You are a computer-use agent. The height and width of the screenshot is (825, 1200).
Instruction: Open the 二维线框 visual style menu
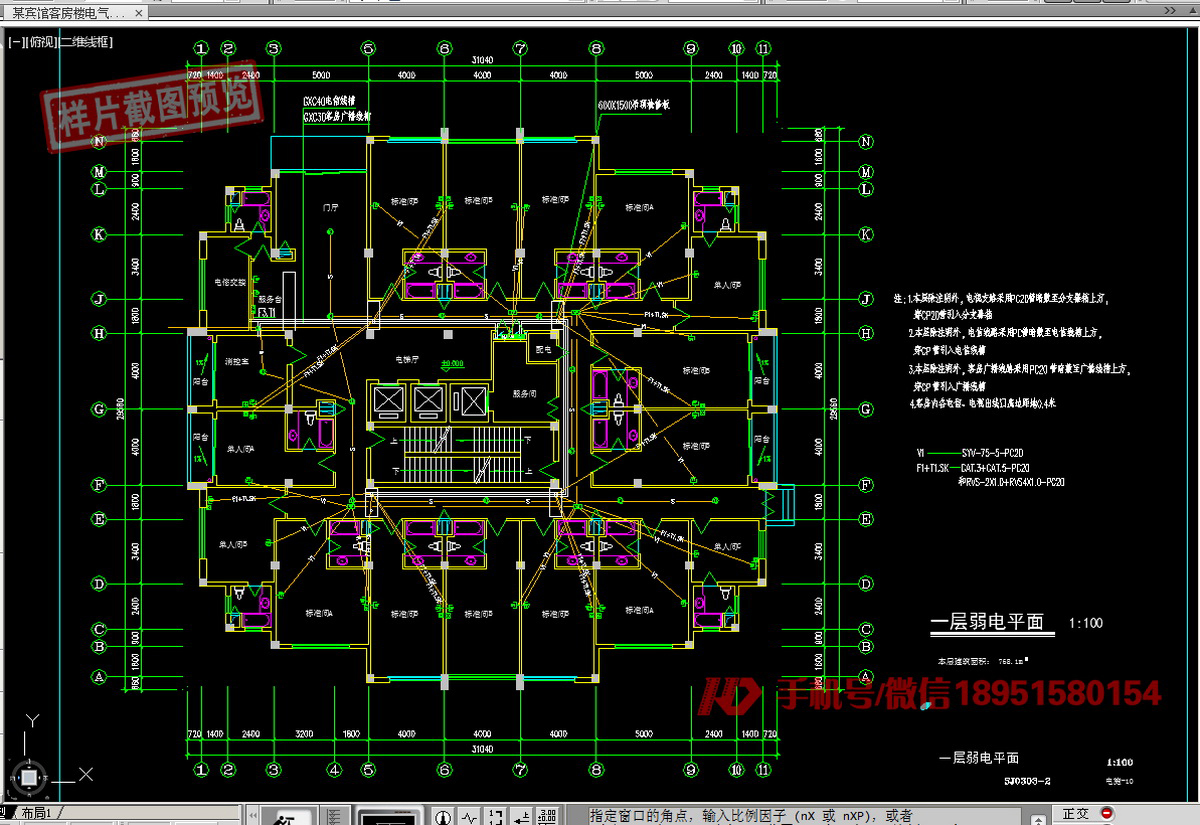click(x=86, y=42)
